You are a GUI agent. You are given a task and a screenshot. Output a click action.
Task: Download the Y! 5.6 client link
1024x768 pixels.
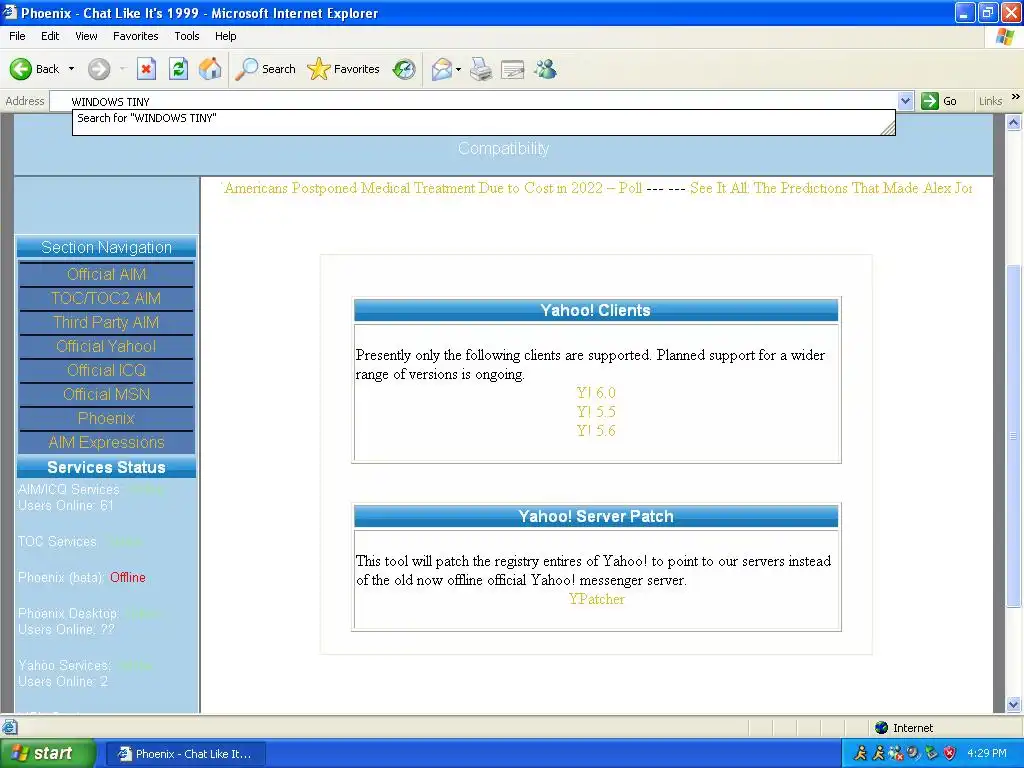596,430
